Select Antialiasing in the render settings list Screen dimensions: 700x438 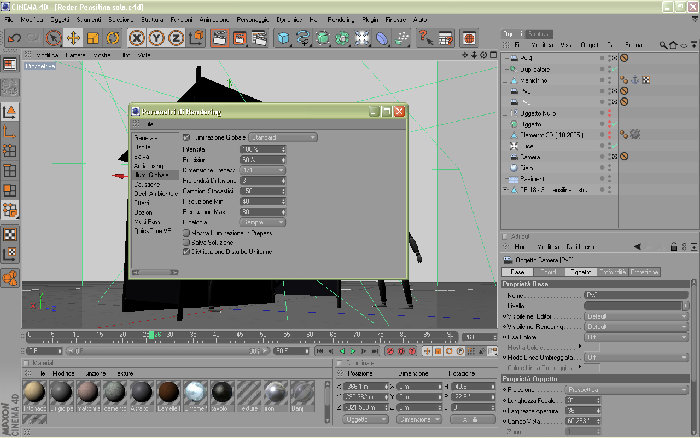[149, 166]
